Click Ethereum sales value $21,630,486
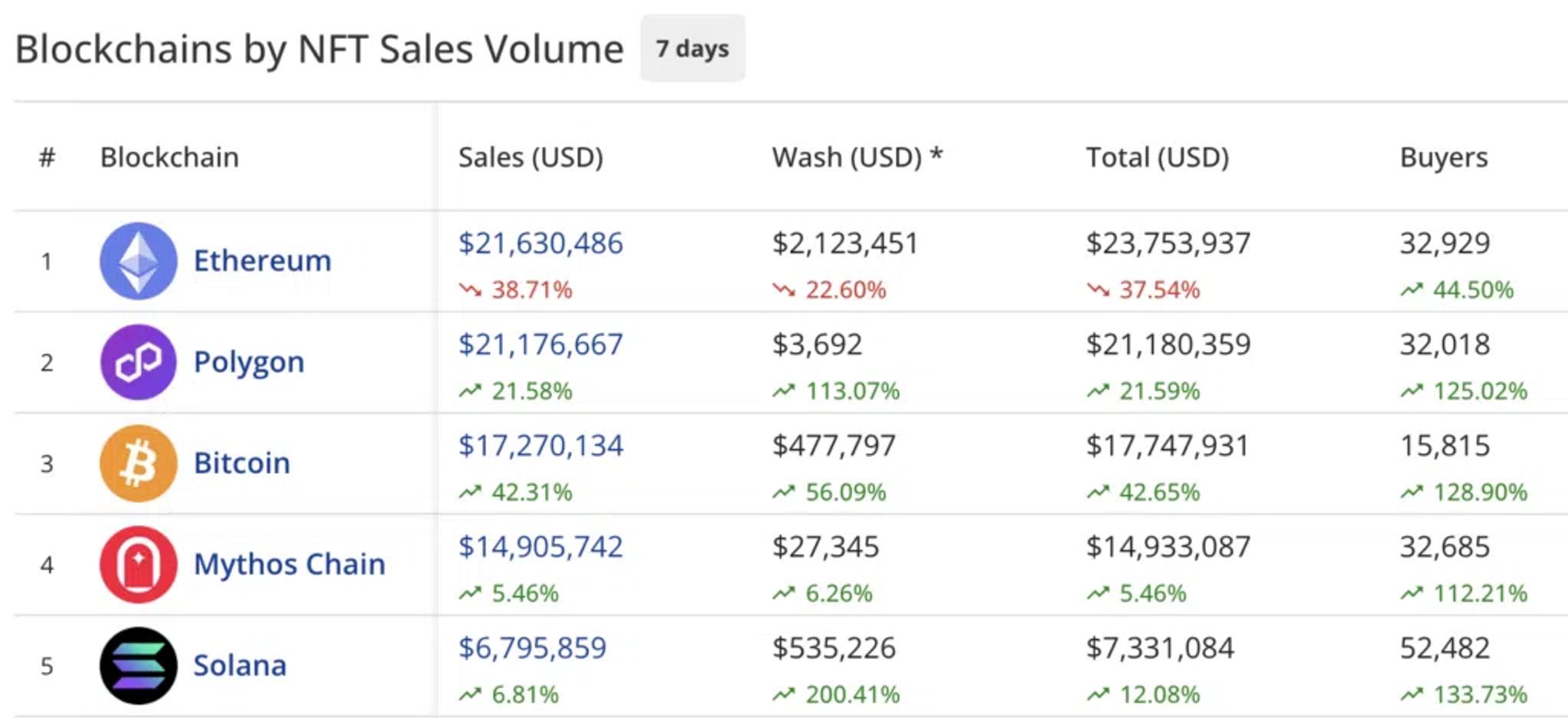This screenshot has width=1568, height=718. pos(541,243)
